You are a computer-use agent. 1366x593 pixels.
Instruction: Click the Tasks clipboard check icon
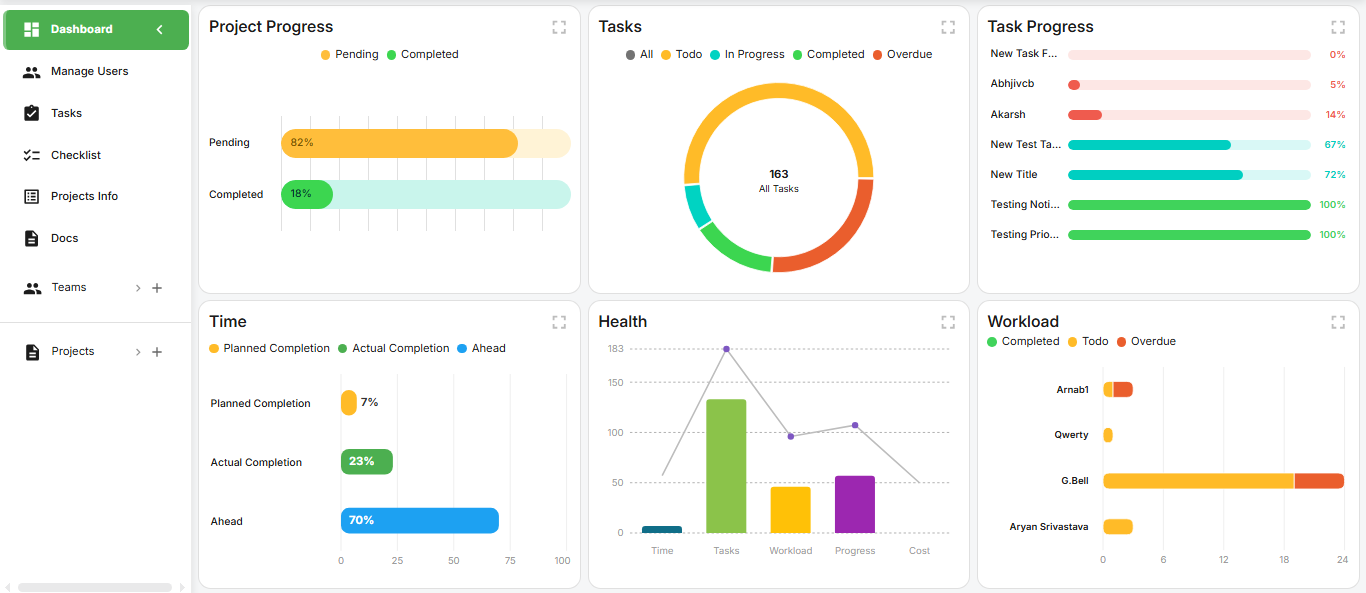point(32,113)
